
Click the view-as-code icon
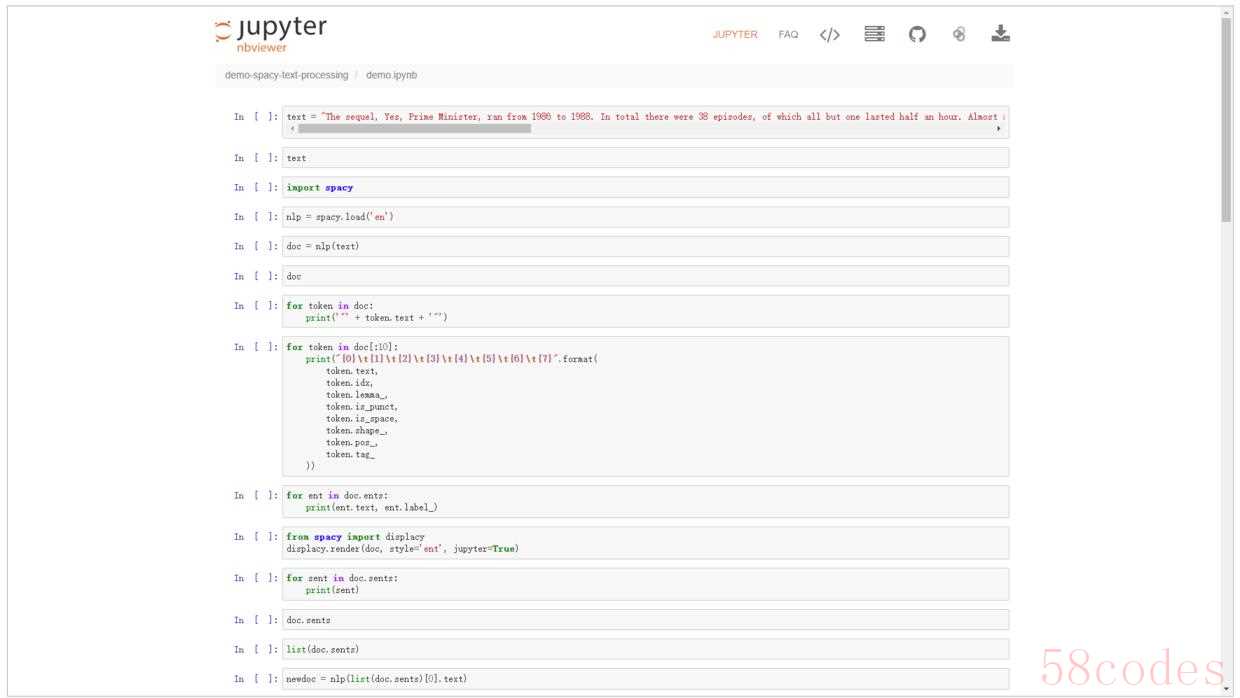coord(830,35)
